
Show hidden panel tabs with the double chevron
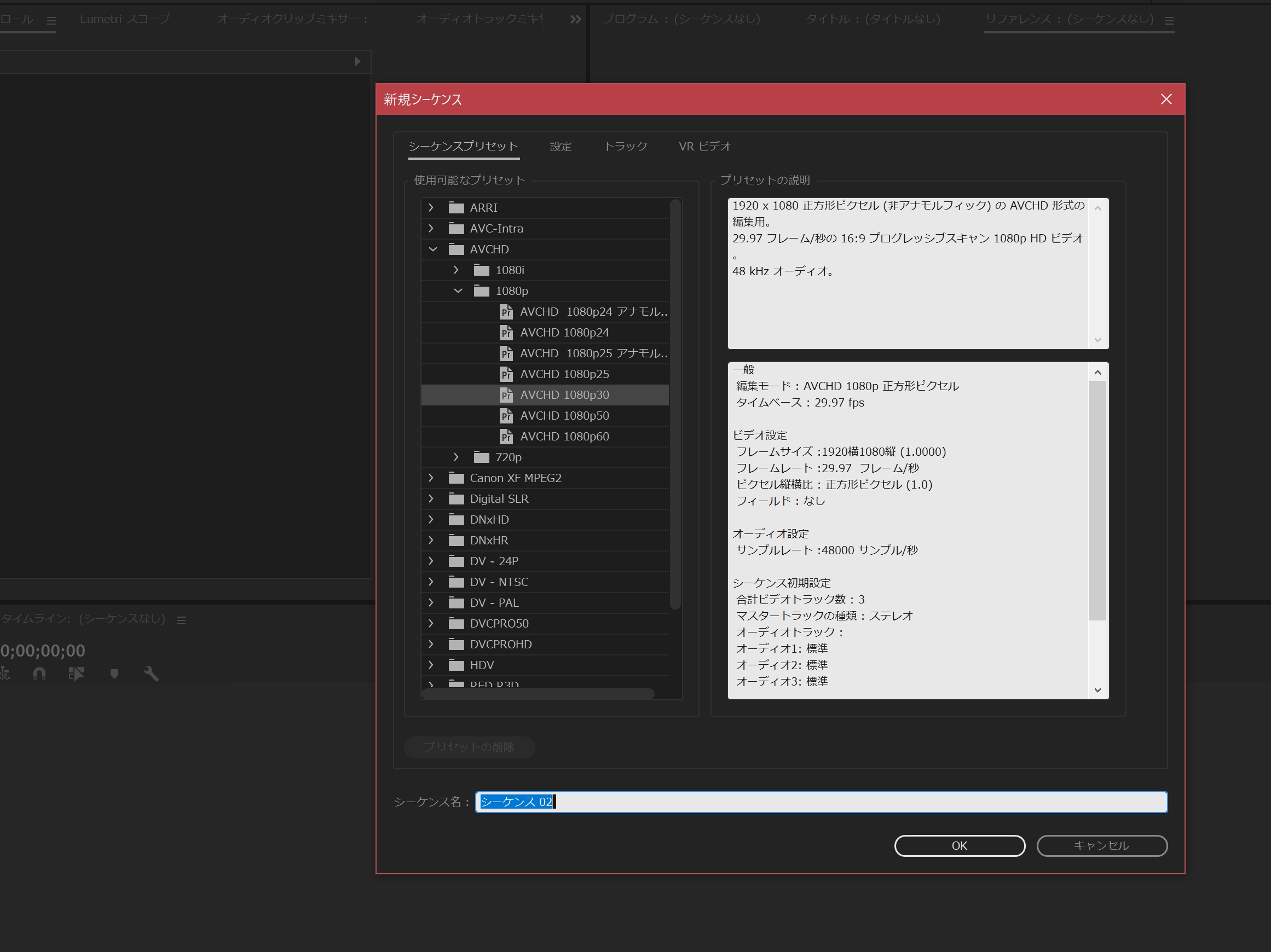[x=575, y=20]
